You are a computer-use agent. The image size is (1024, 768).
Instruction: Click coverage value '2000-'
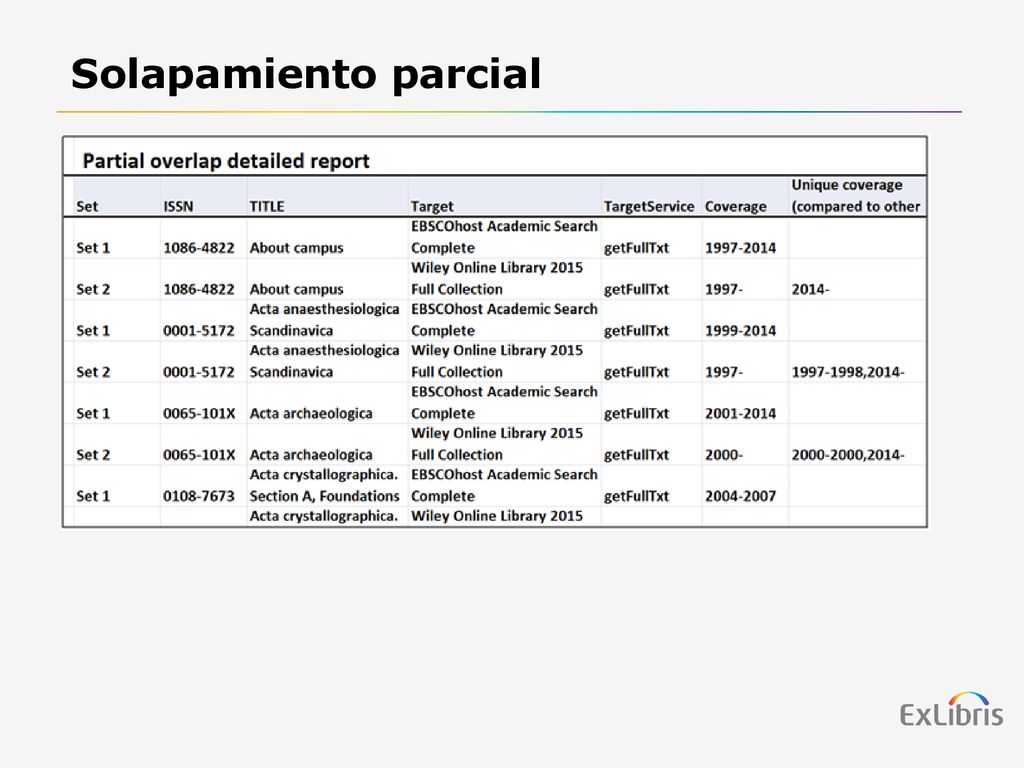724,455
